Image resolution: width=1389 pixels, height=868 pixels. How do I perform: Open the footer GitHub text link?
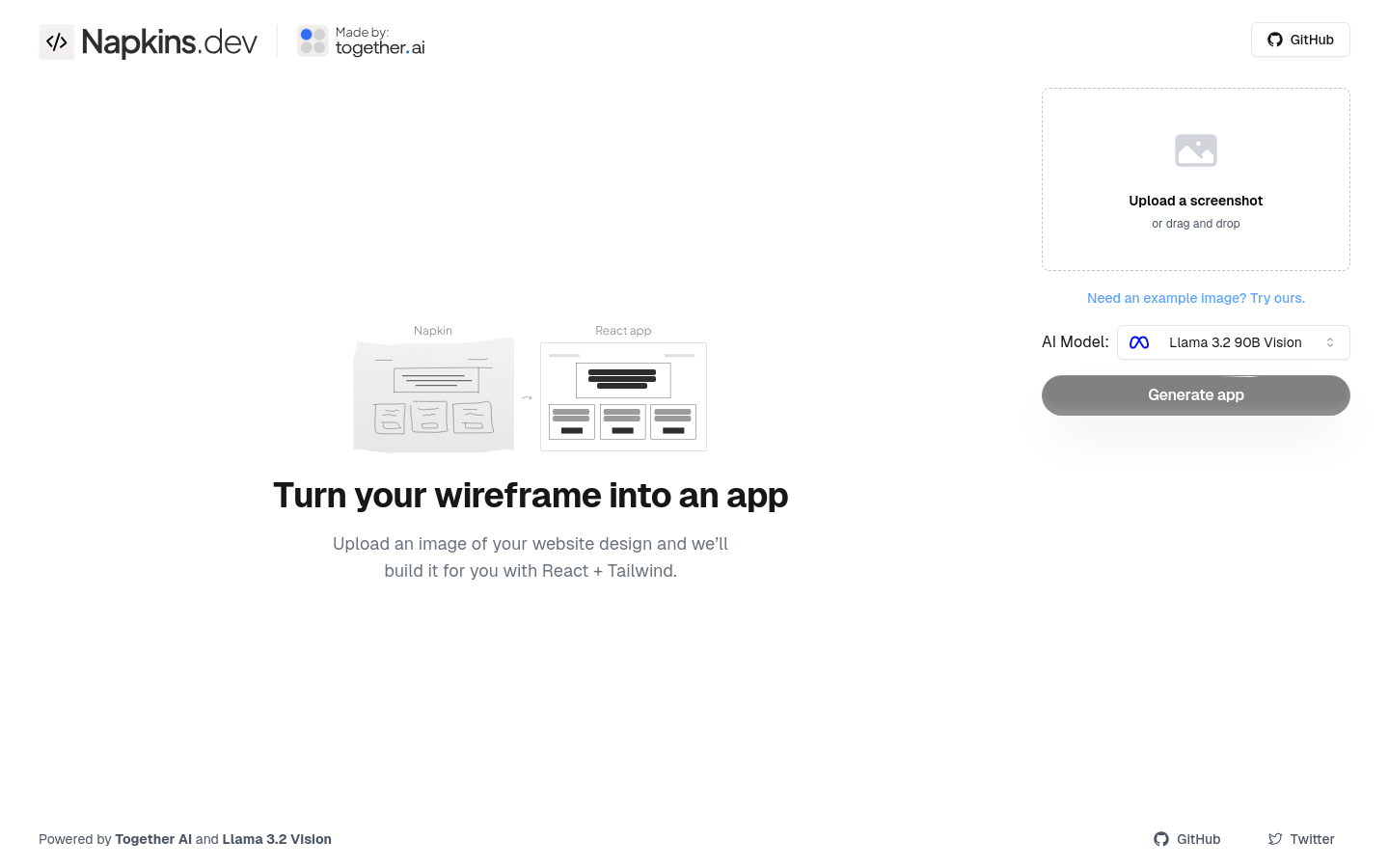pyautogui.click(x=1198, y=839)
